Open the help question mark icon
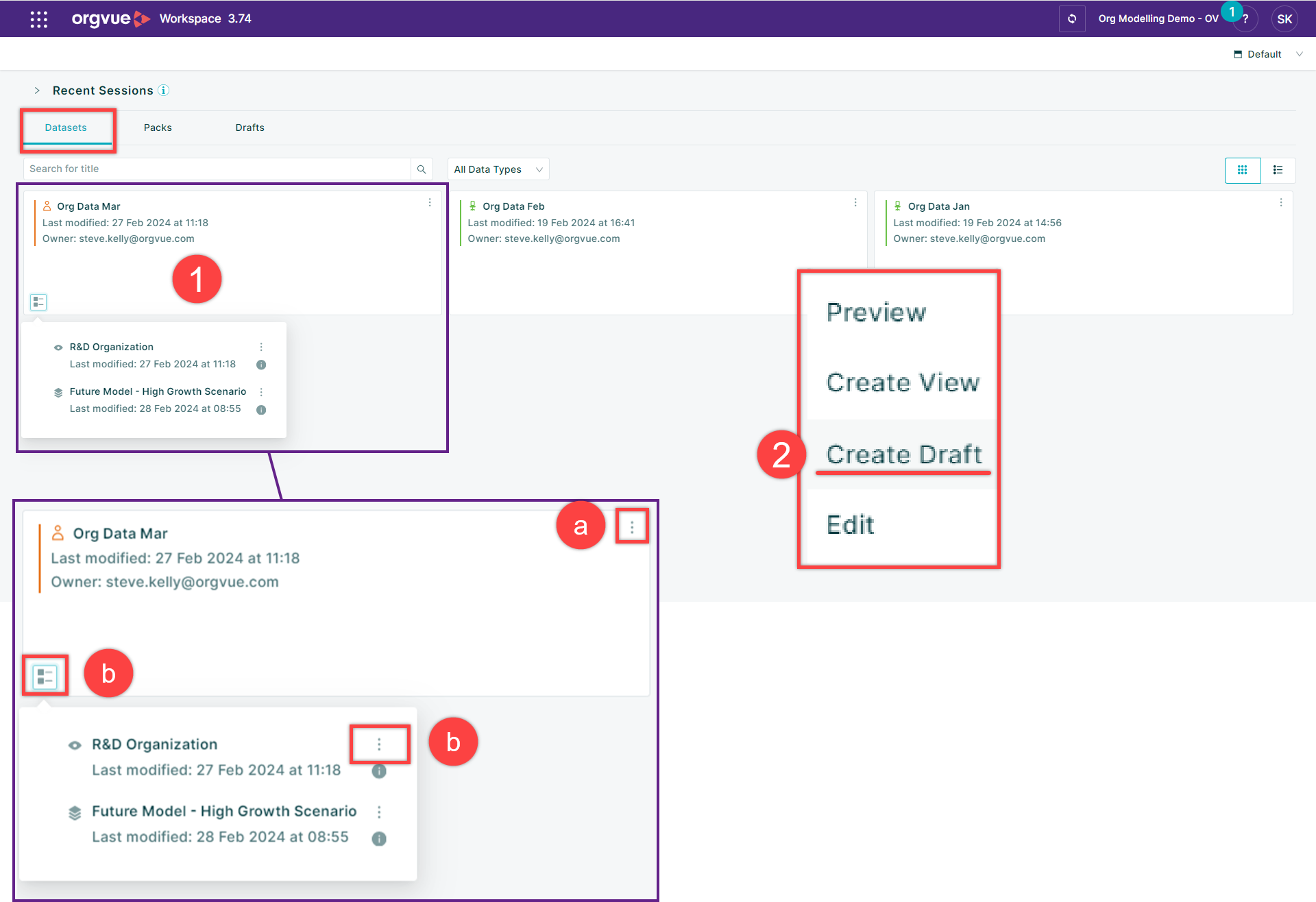 pyautogui.click(x=1245, y=19)
